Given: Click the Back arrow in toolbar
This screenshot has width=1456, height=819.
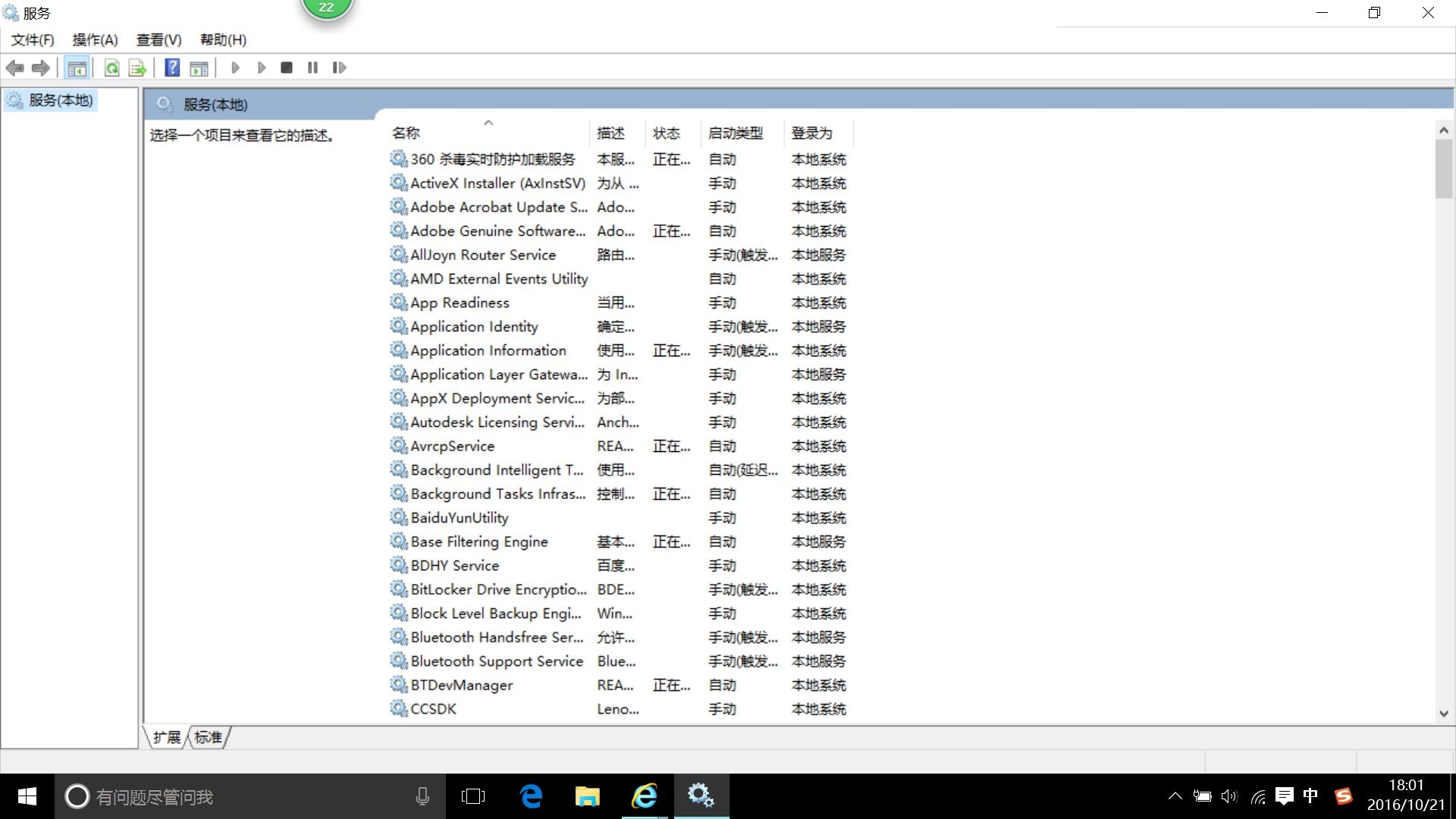Looking at the screenshot, I should coord(14,68).
